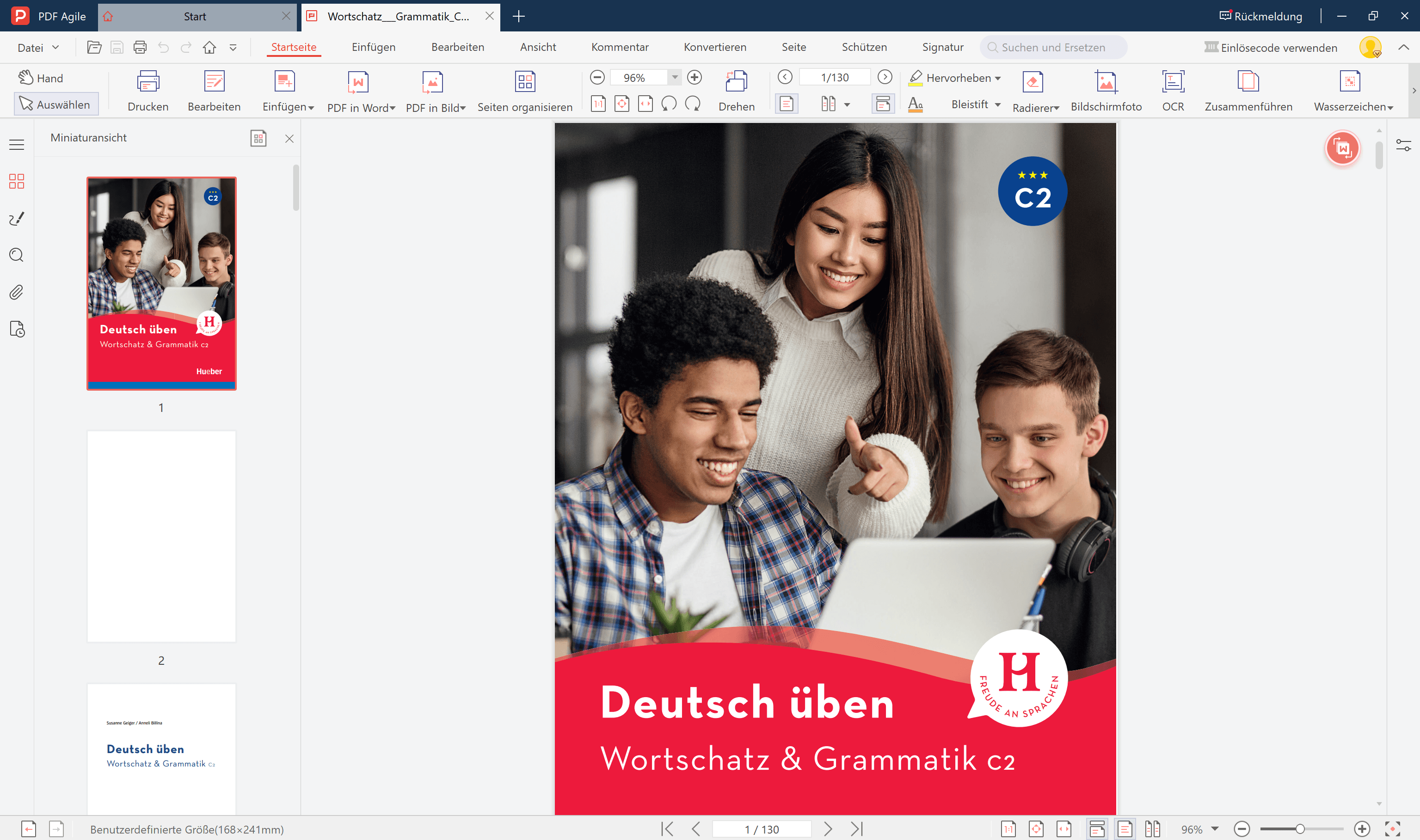This screenshot has width=1420, height=840.
Task: Toggle single page view in status bar
Action: click(x=1125, y=829)
